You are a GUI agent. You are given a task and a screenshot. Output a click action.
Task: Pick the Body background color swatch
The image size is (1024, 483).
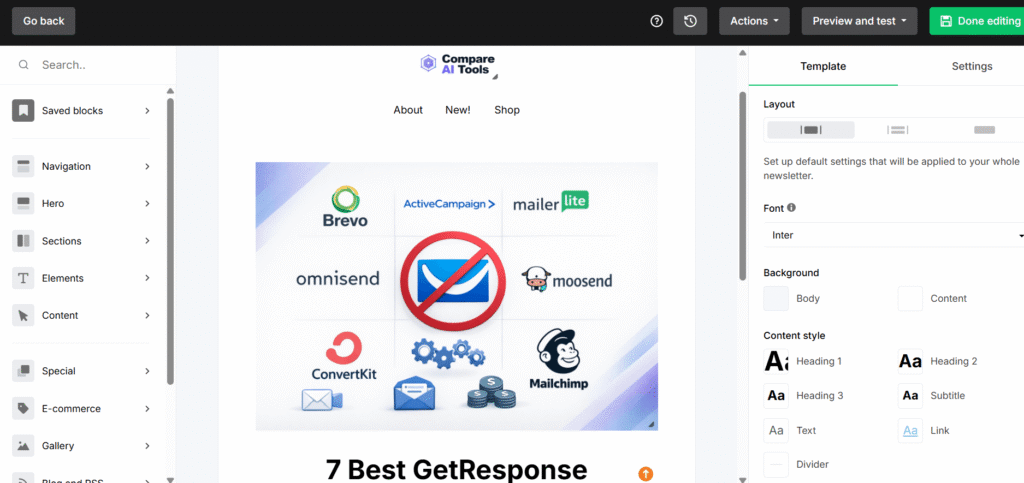pos(776,298)
